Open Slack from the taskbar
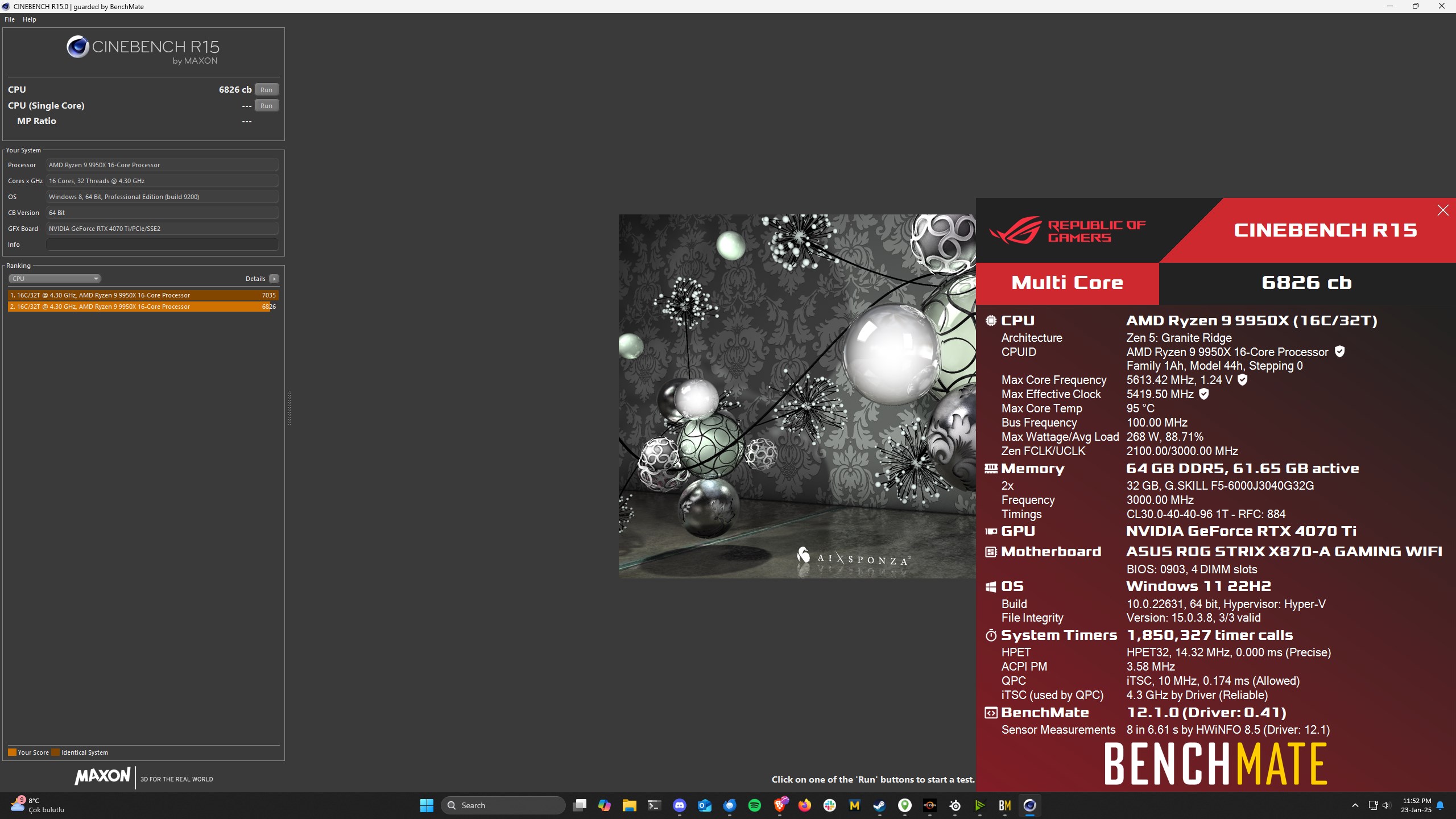The image size is (1456, 819). [x=829, y=805]
